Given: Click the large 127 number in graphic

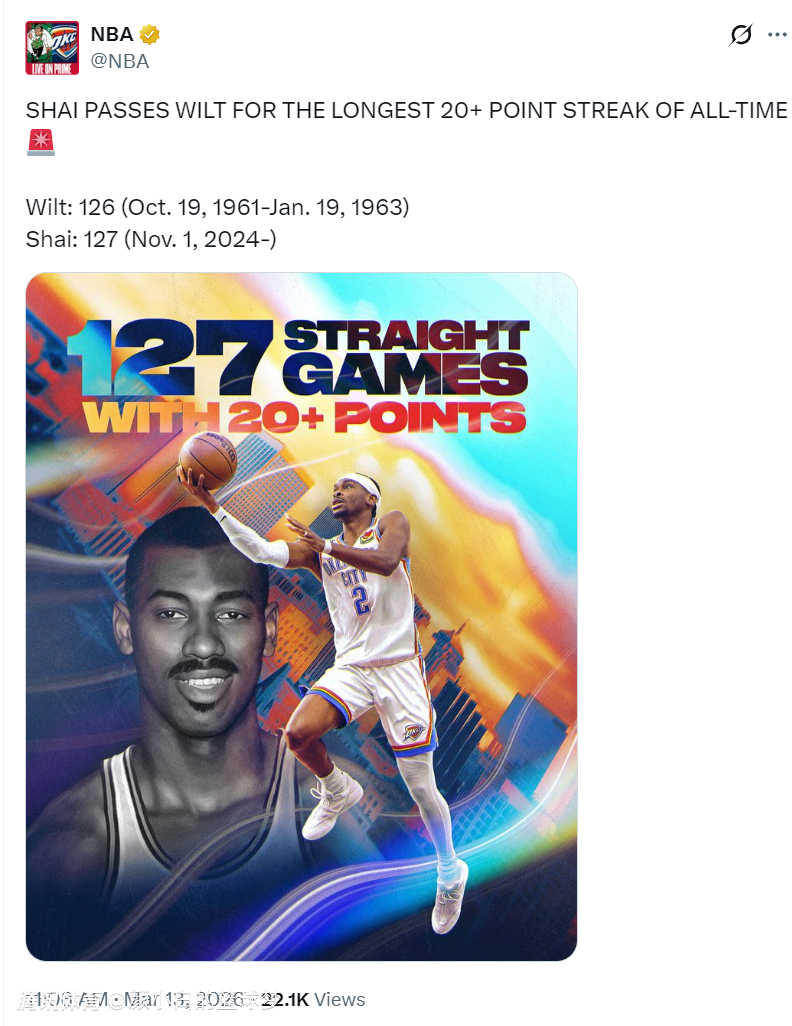Looking at the screenshot, I should (x=171, y=357).
